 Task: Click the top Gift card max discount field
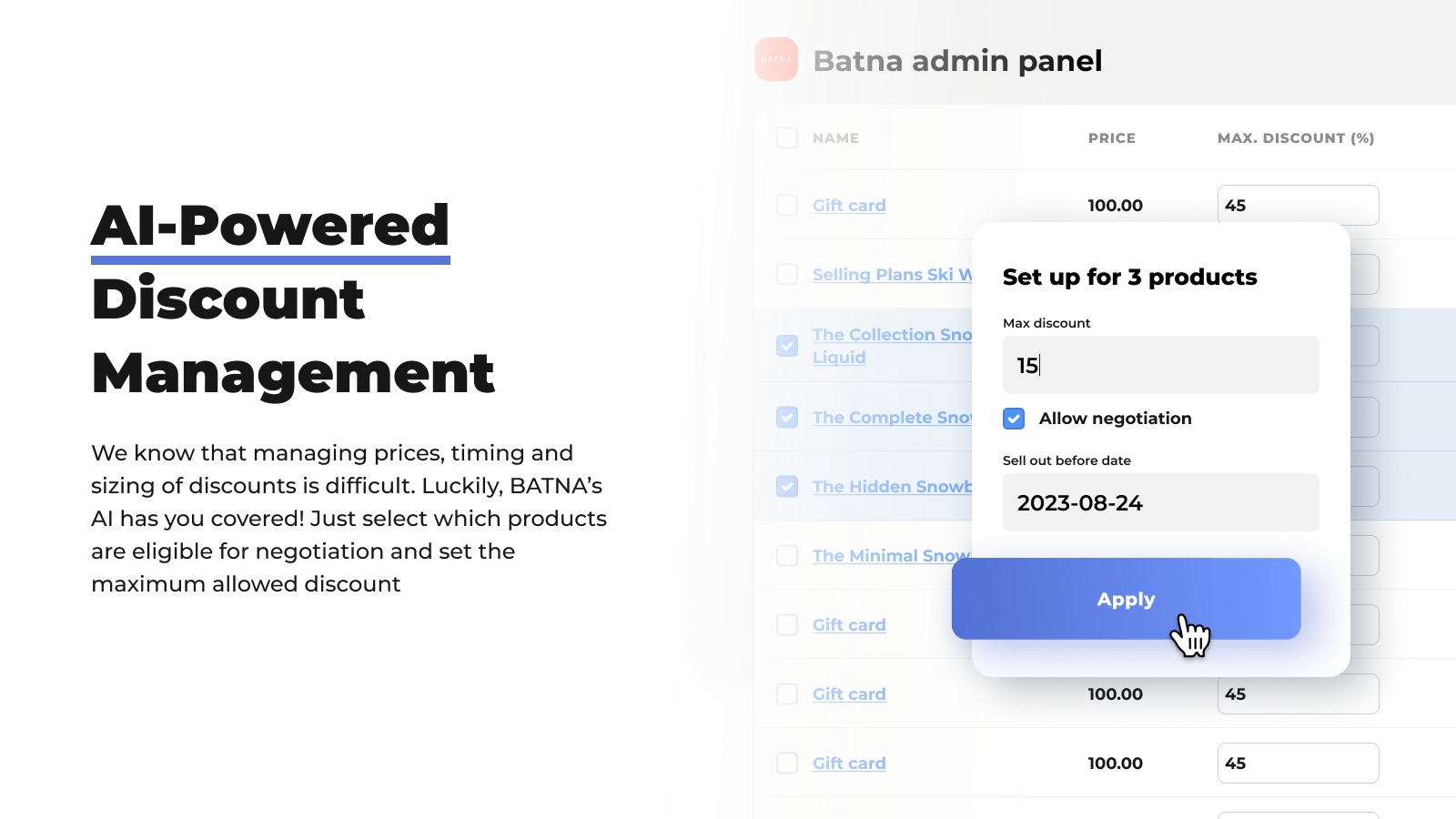[x=1298, y=206]
